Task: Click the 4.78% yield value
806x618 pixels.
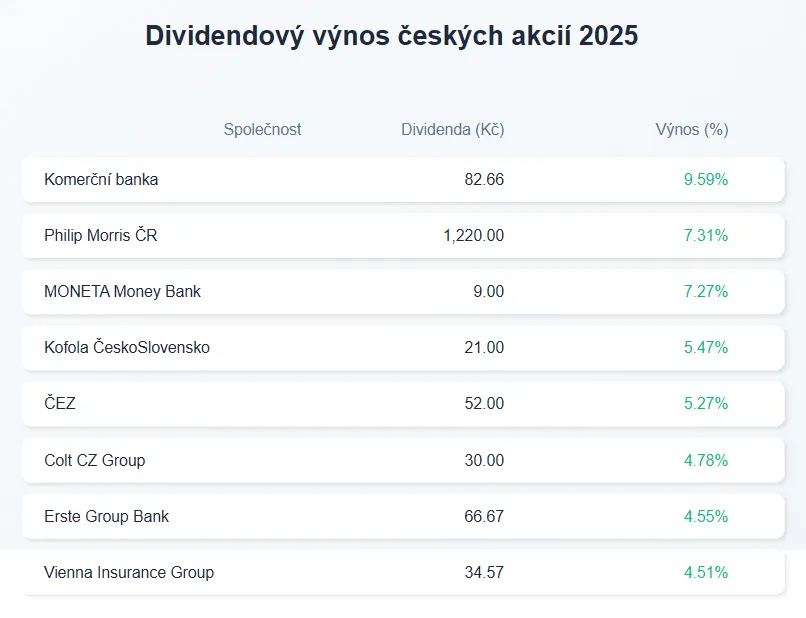Action: tap(705, 460)
